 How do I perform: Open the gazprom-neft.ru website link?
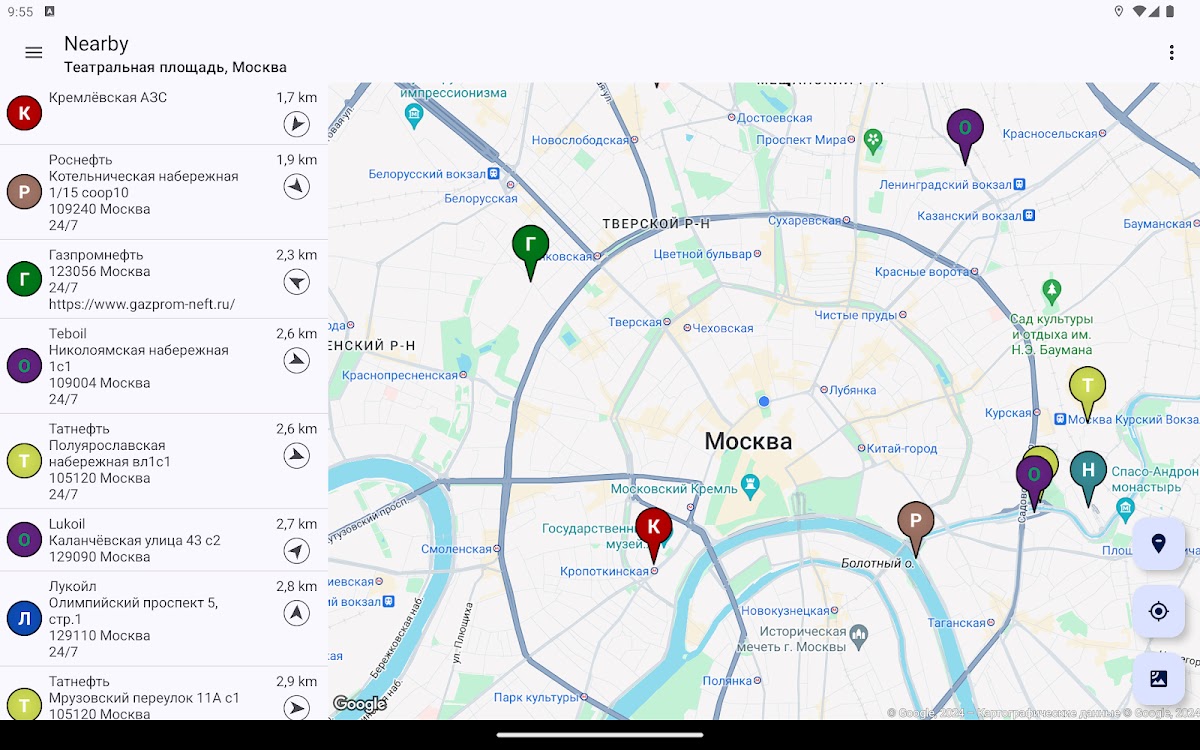142,304
